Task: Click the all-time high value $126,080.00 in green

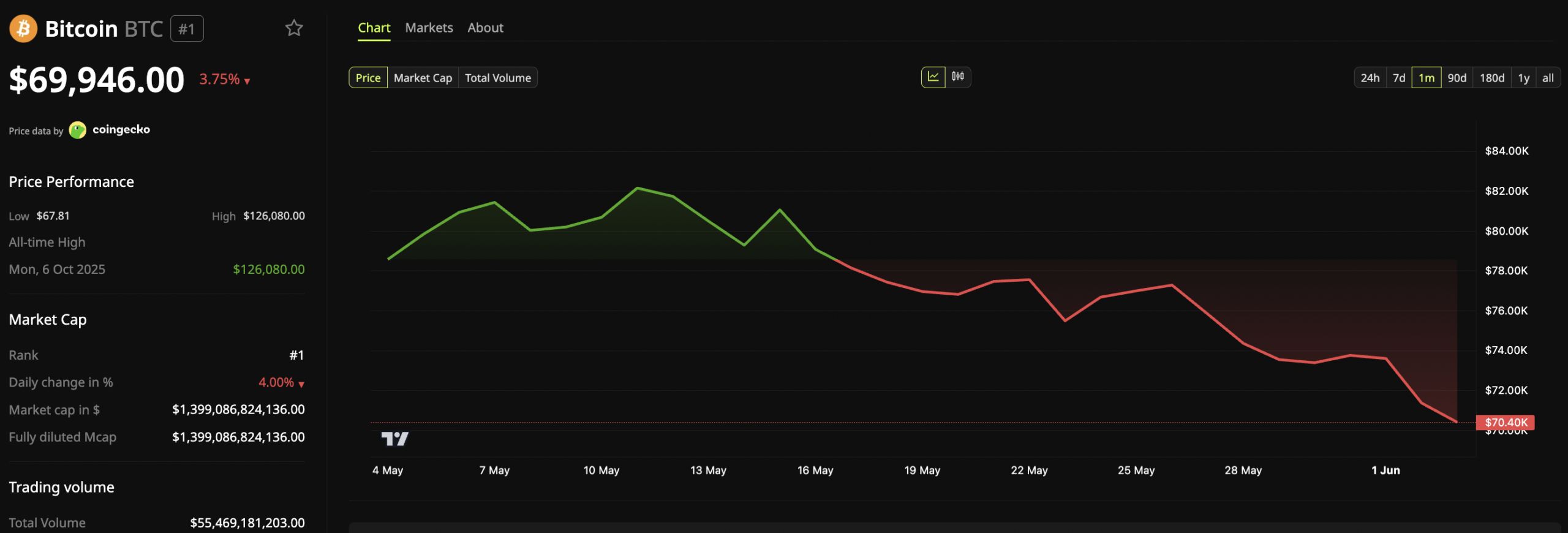Action: 269,269
